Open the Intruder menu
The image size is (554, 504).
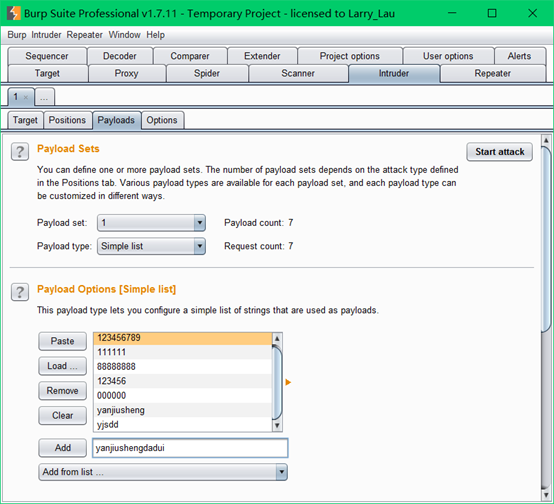point(46,35)
